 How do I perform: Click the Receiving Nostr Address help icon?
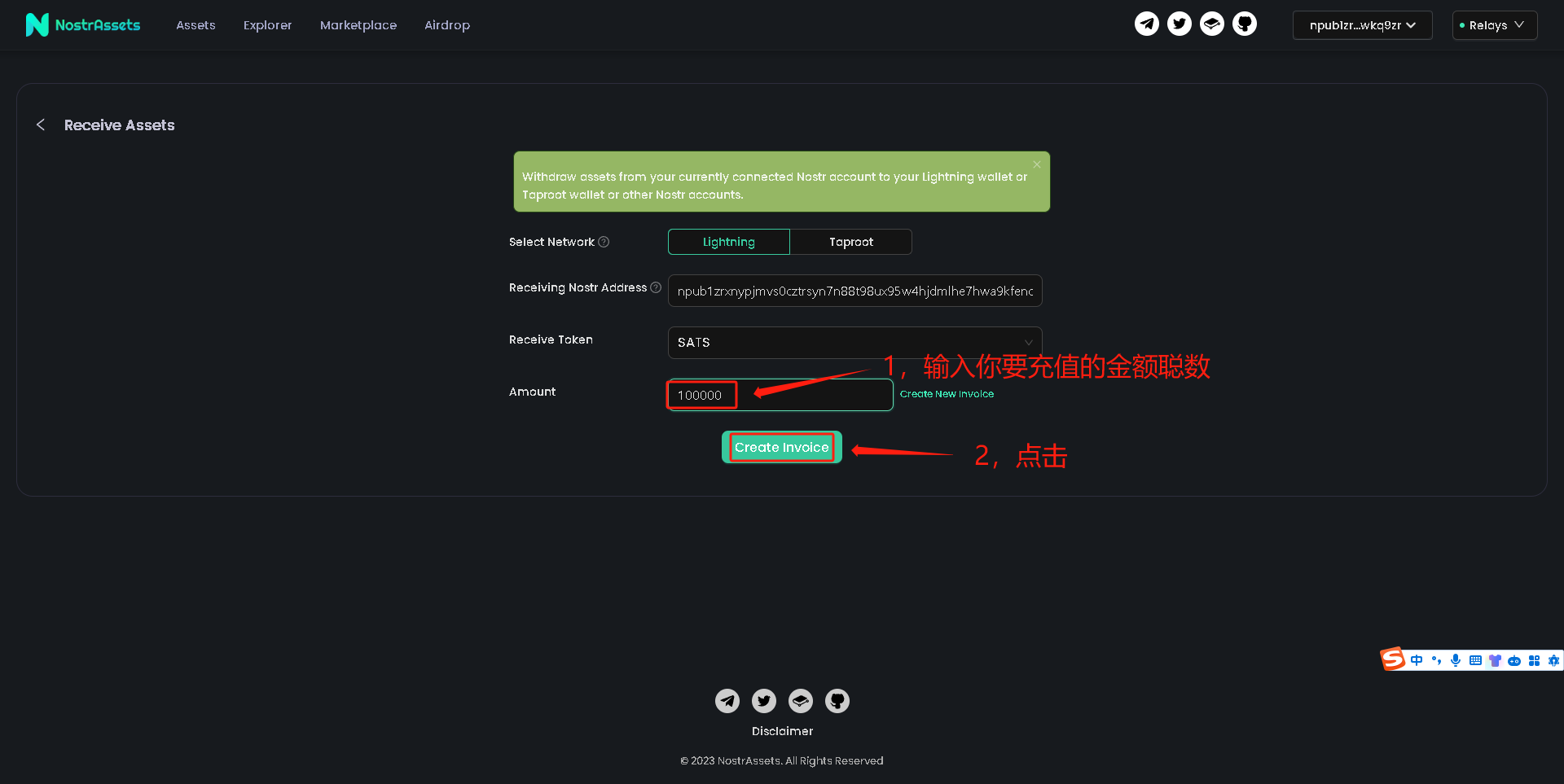656,287
